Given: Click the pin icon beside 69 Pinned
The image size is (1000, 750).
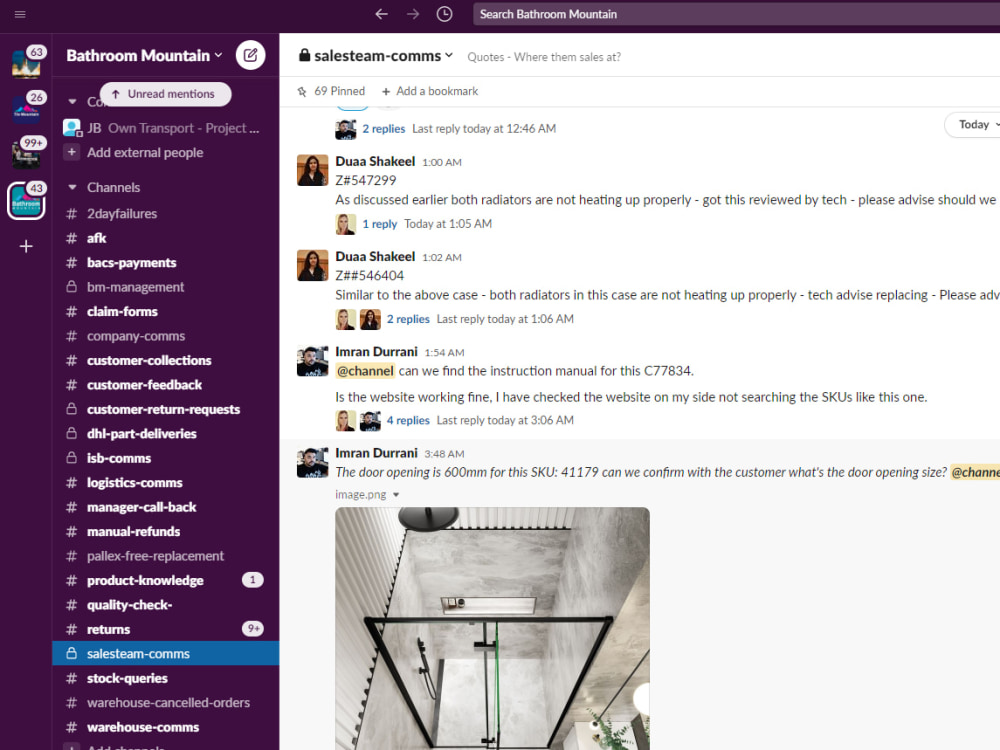Looking at the screenshot, I should (302, 90).
